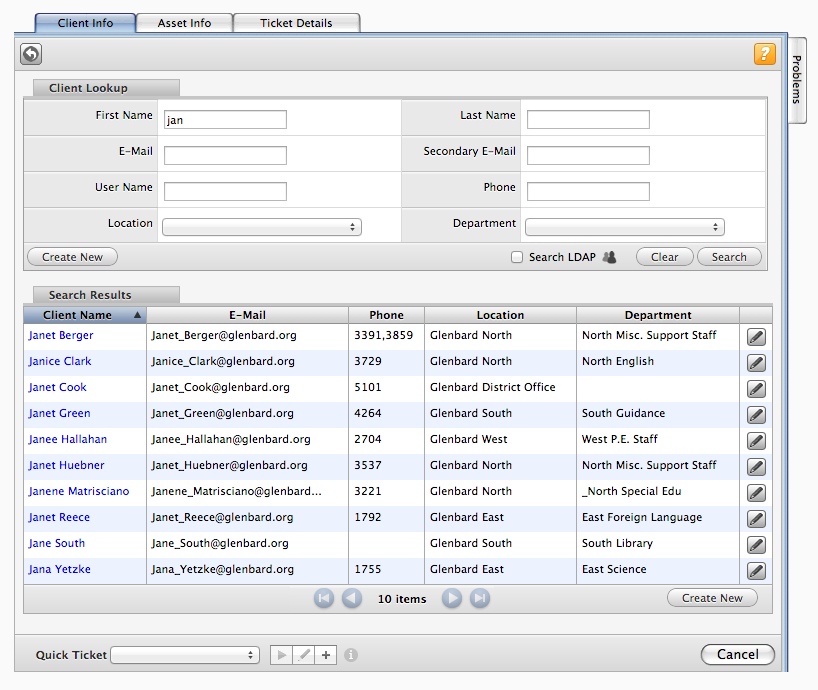The width and height of the screenshot is (818, 690).
Task: Switch to the Asset Info tab
Action: [184, 23]
